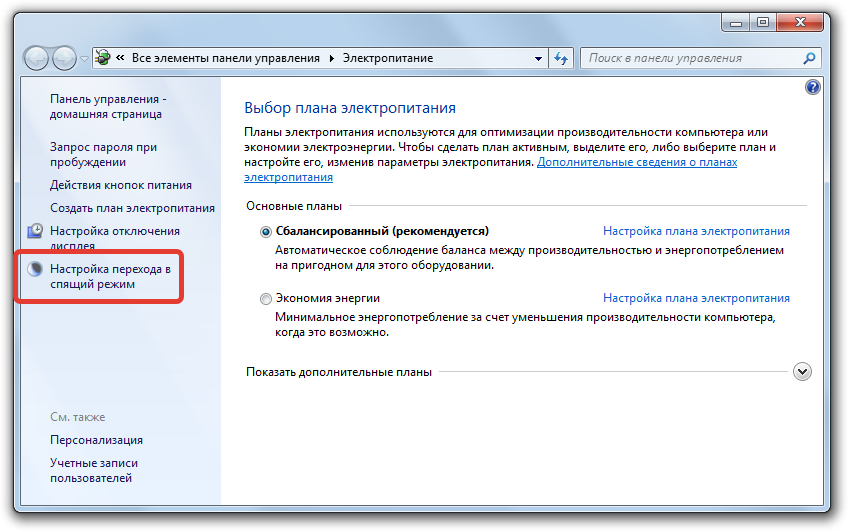
Task: Open 'Учетные записи пользователей' link
Action: click(x=94, y=470)
